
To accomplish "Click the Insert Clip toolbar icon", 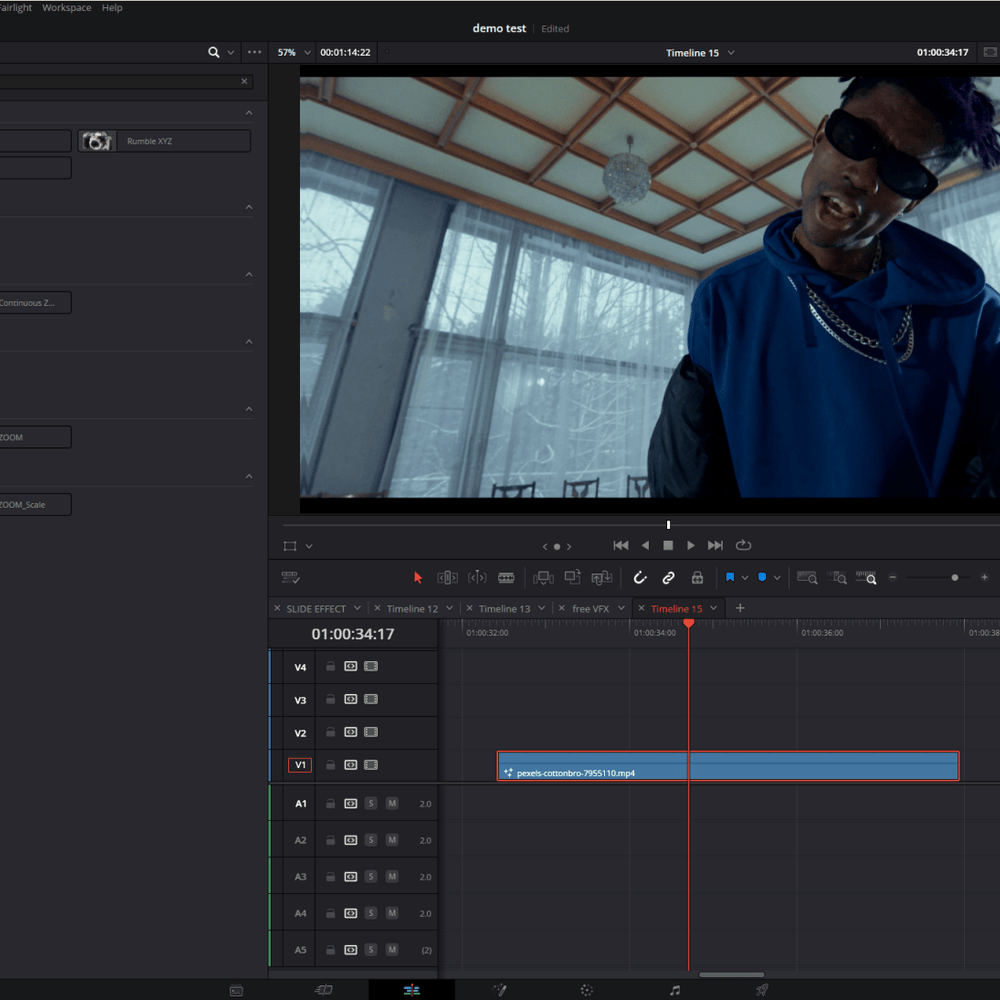I will 543,578.
